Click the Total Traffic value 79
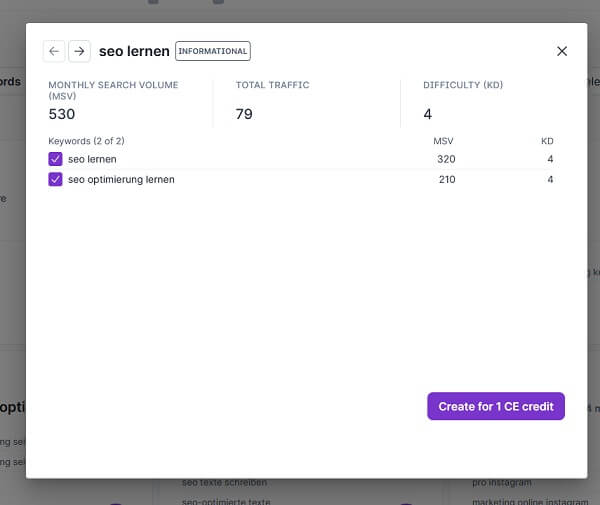The image size is (600, 505). [244, 114]
